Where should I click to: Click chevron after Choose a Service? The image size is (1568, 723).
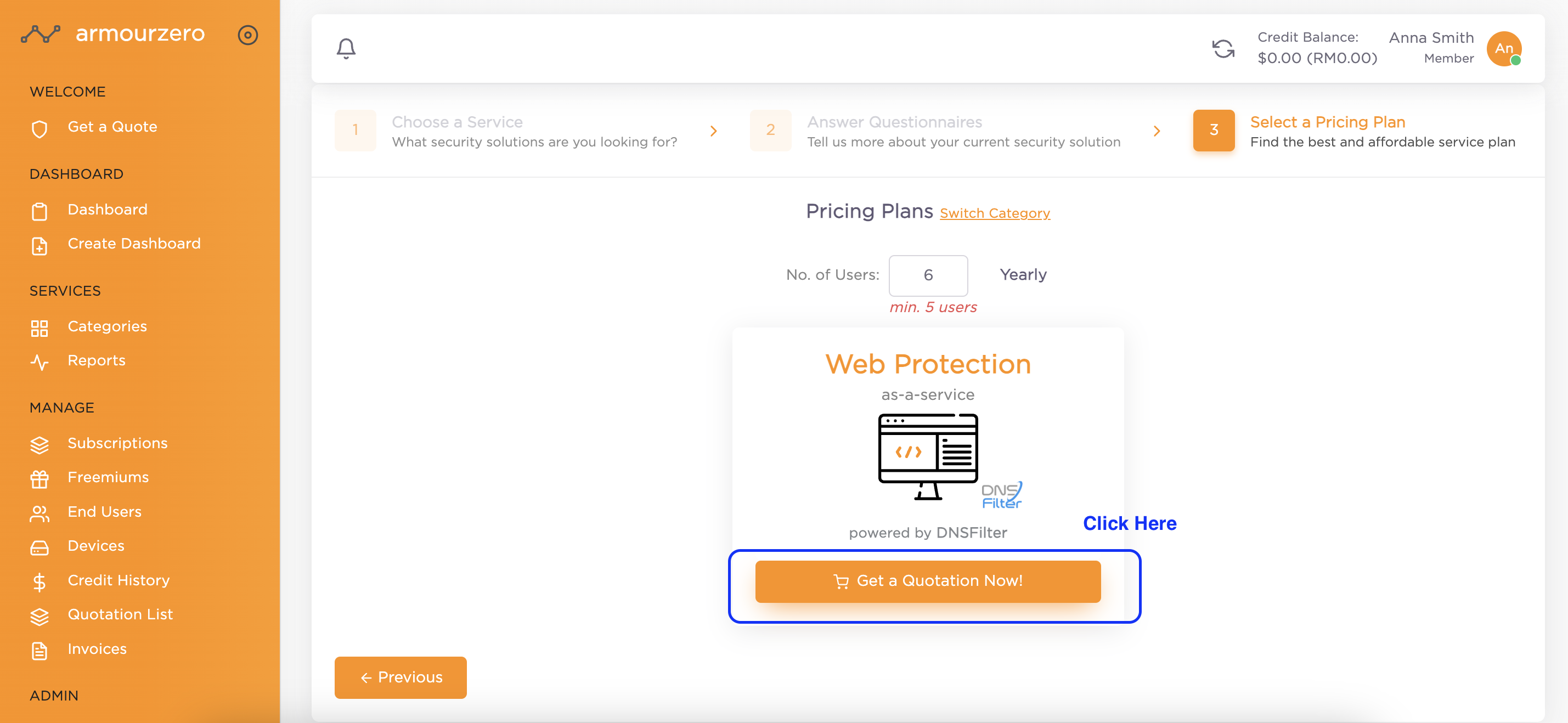tap(713, 131)
